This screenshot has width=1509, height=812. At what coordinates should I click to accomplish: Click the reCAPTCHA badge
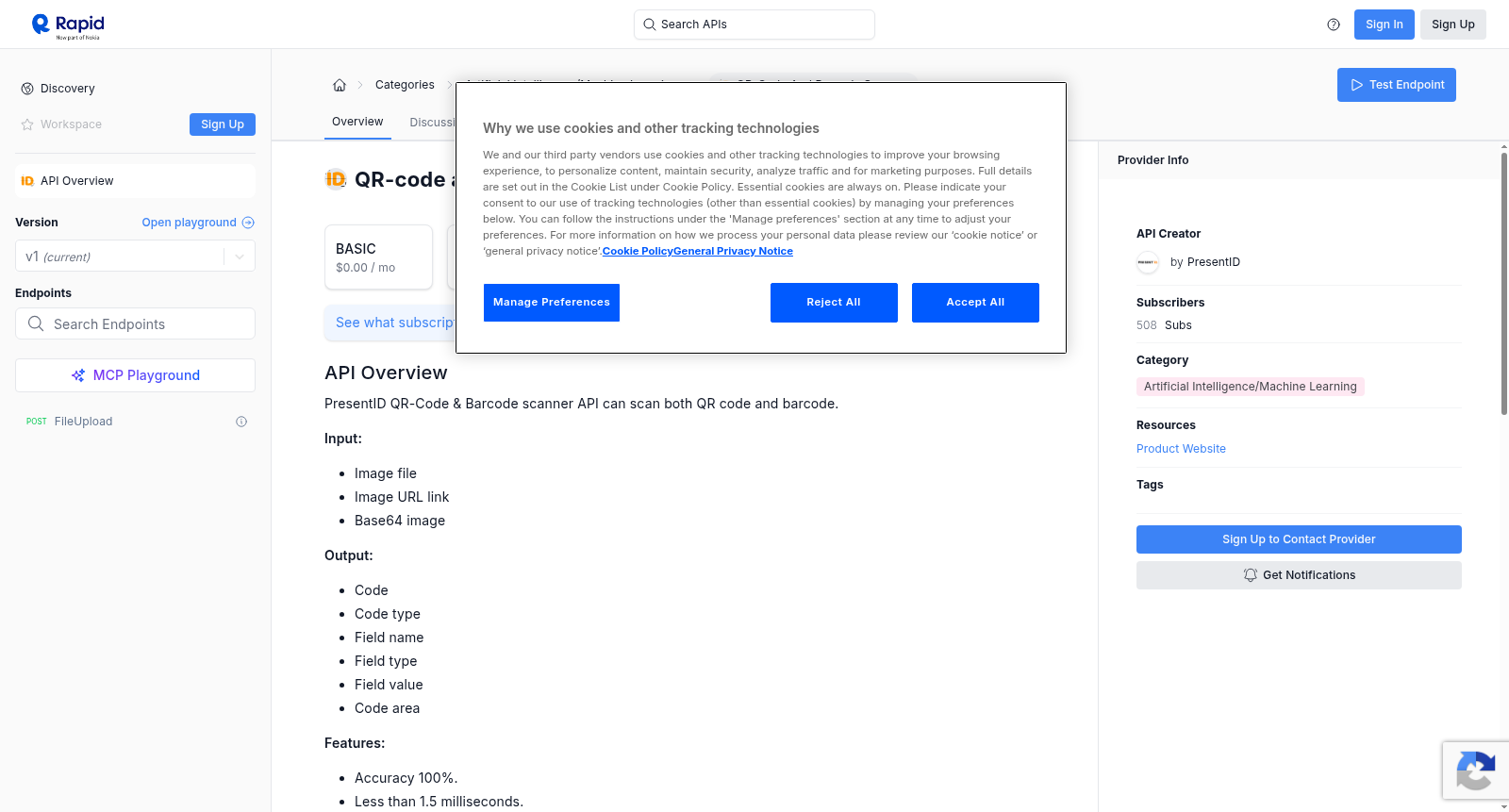[x=1475, y=771]
